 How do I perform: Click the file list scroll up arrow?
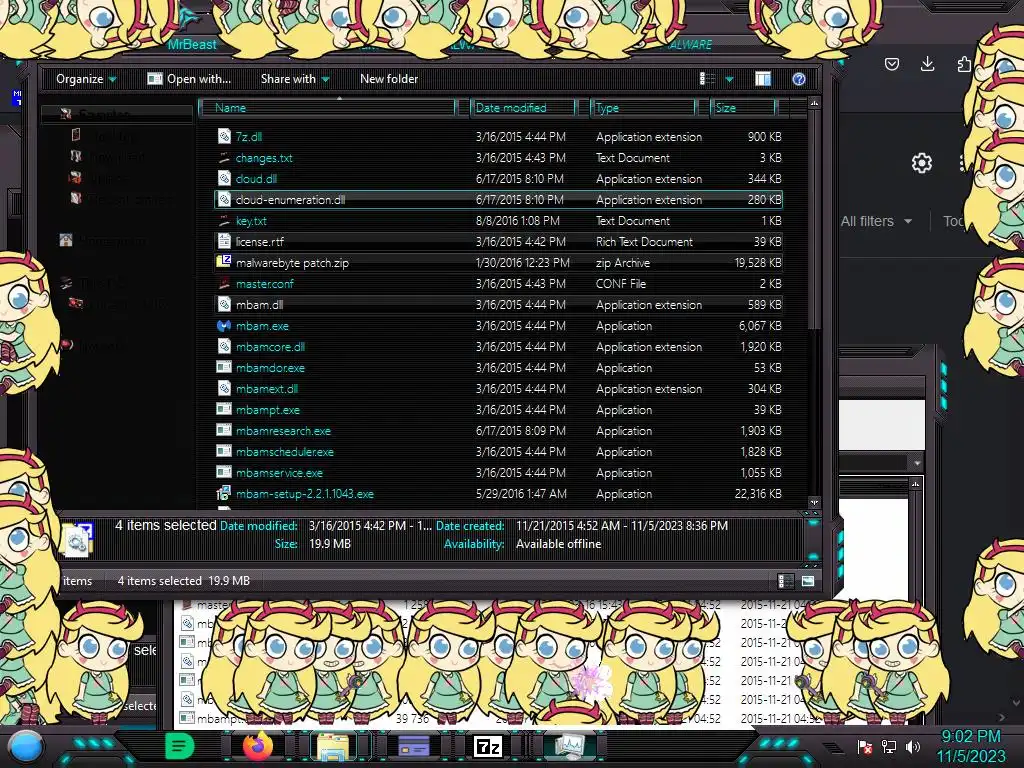[x=814, y=104]
